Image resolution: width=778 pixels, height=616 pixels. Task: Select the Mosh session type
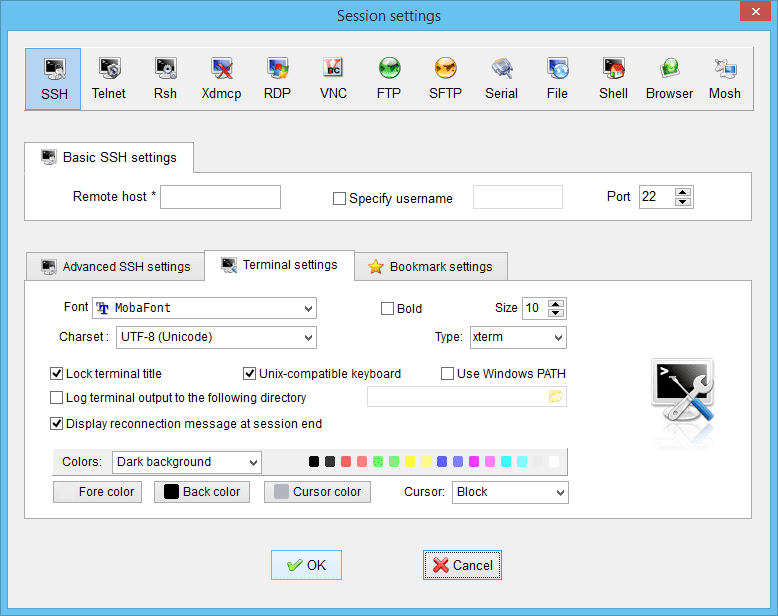pyautogui.click(x=725, y=79)
